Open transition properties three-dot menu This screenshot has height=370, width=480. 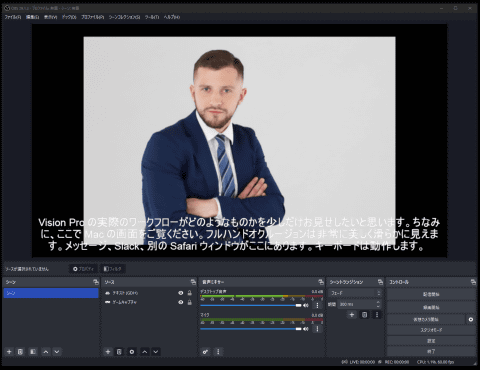[377, 315]
